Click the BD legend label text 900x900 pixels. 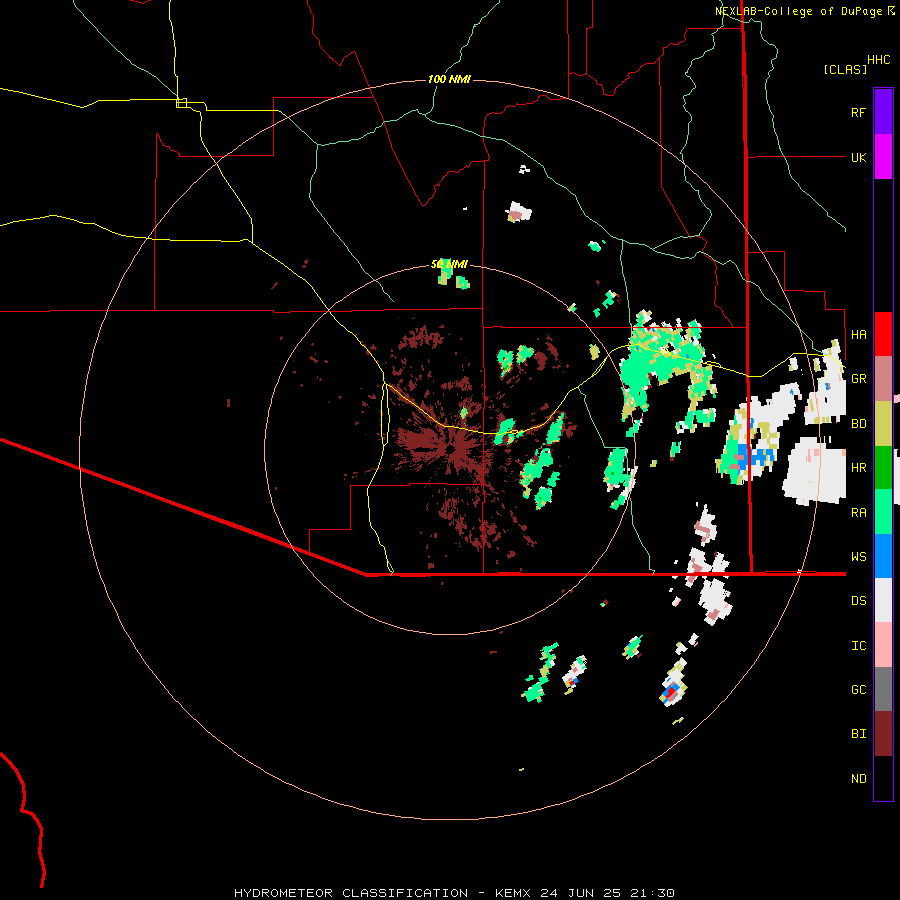858,424
